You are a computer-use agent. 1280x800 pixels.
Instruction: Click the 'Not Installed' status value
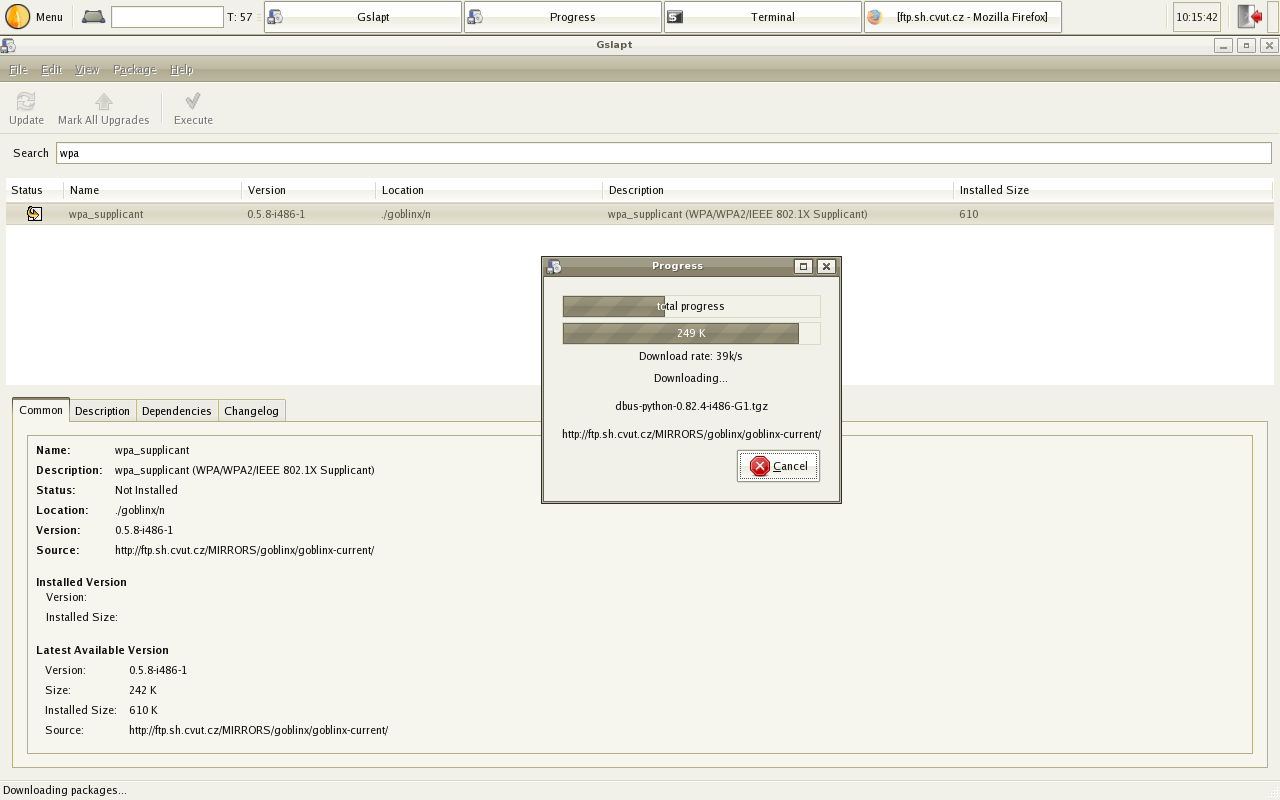(146, 490)
